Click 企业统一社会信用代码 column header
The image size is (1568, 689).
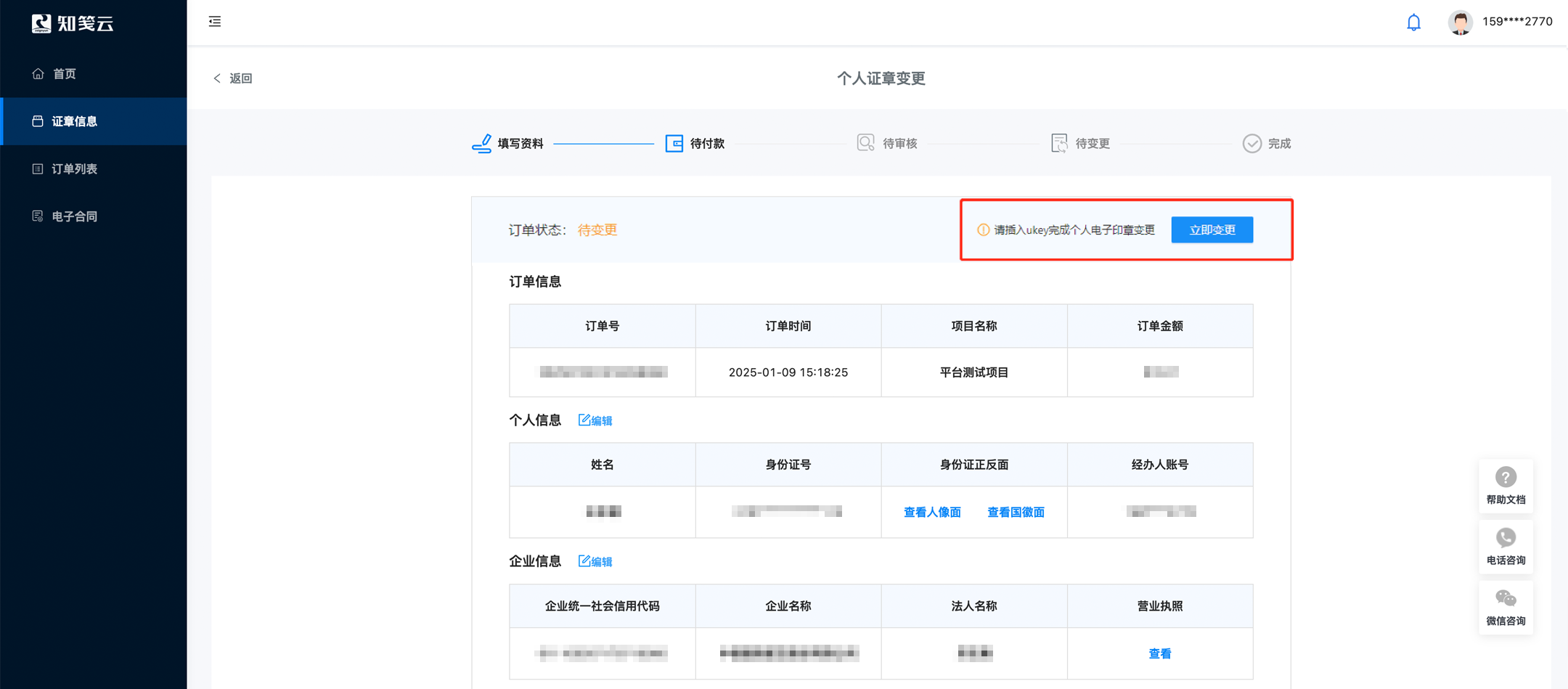pyautogui.click(x=603, y=606)
